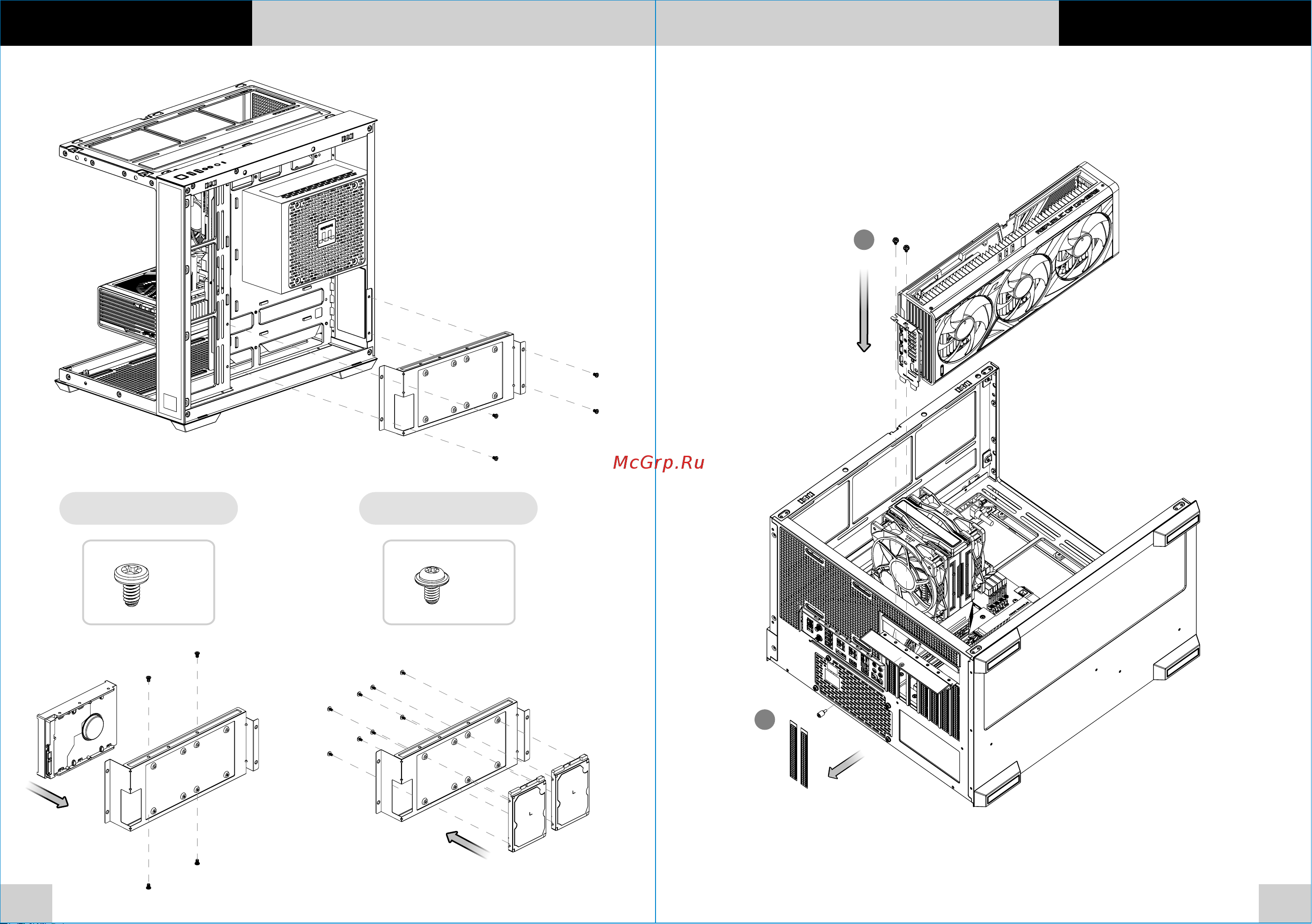The width and height of the screenshot is (1312, 924).
Task: Click the right gray label pill above screw box
Action: click(448, 508)
